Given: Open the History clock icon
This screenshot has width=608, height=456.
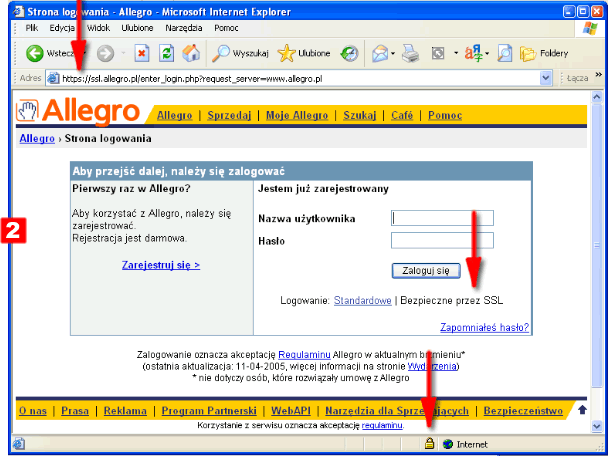Looking at the screenshot, I should pos(349,54).
